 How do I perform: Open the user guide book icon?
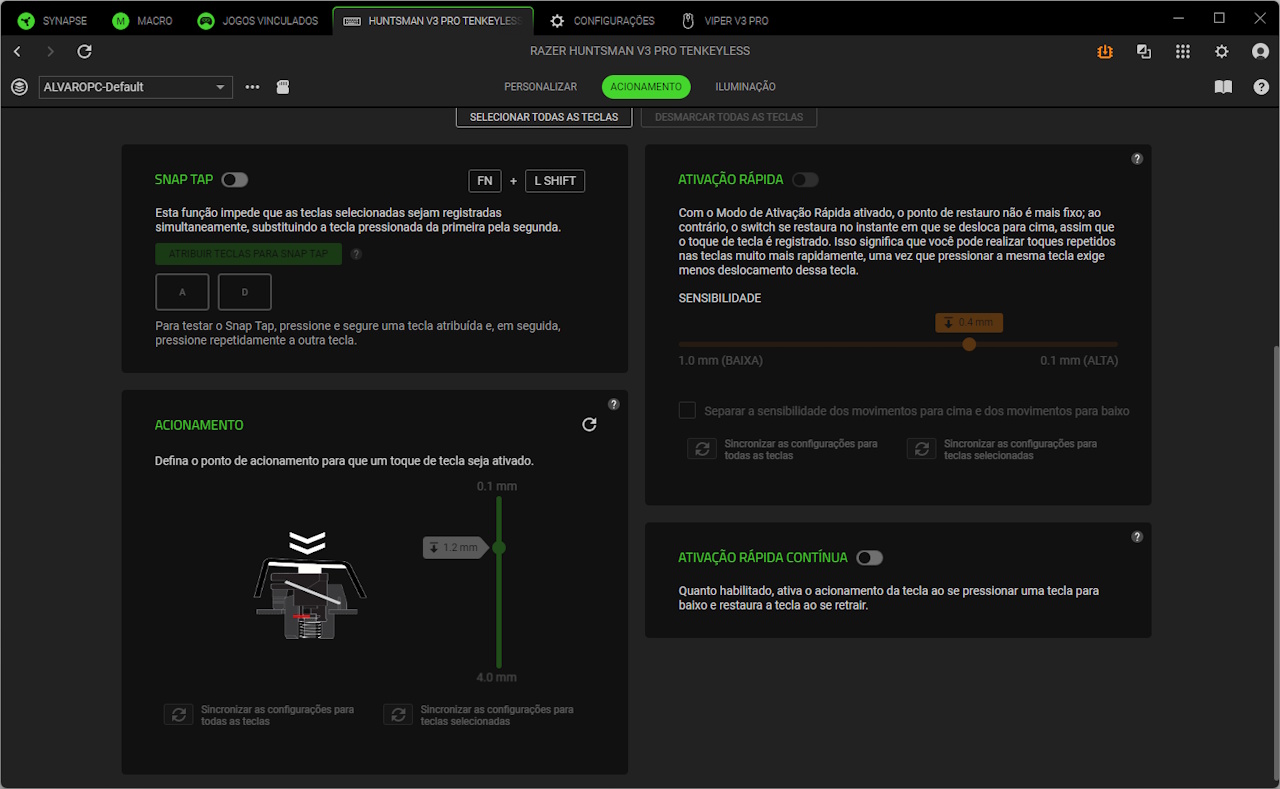[1223, 87]
